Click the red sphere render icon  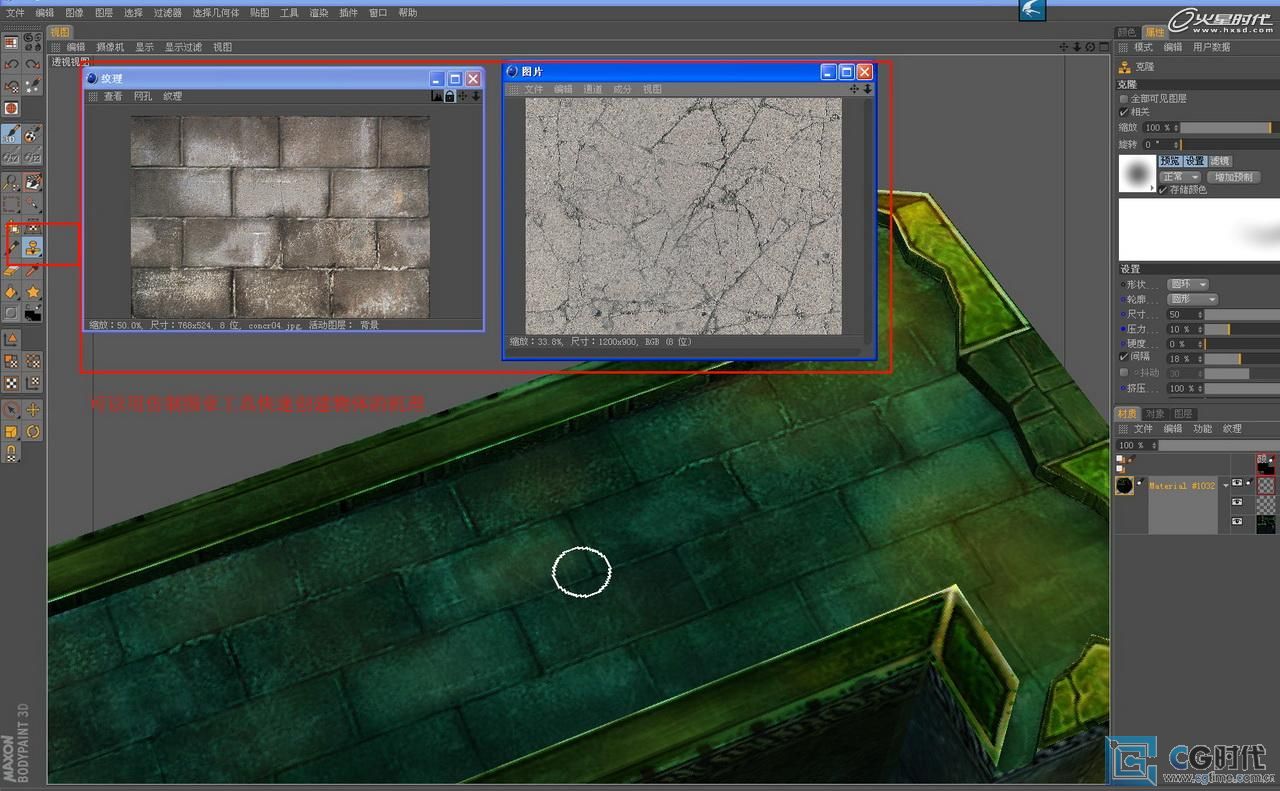[11, 108]
